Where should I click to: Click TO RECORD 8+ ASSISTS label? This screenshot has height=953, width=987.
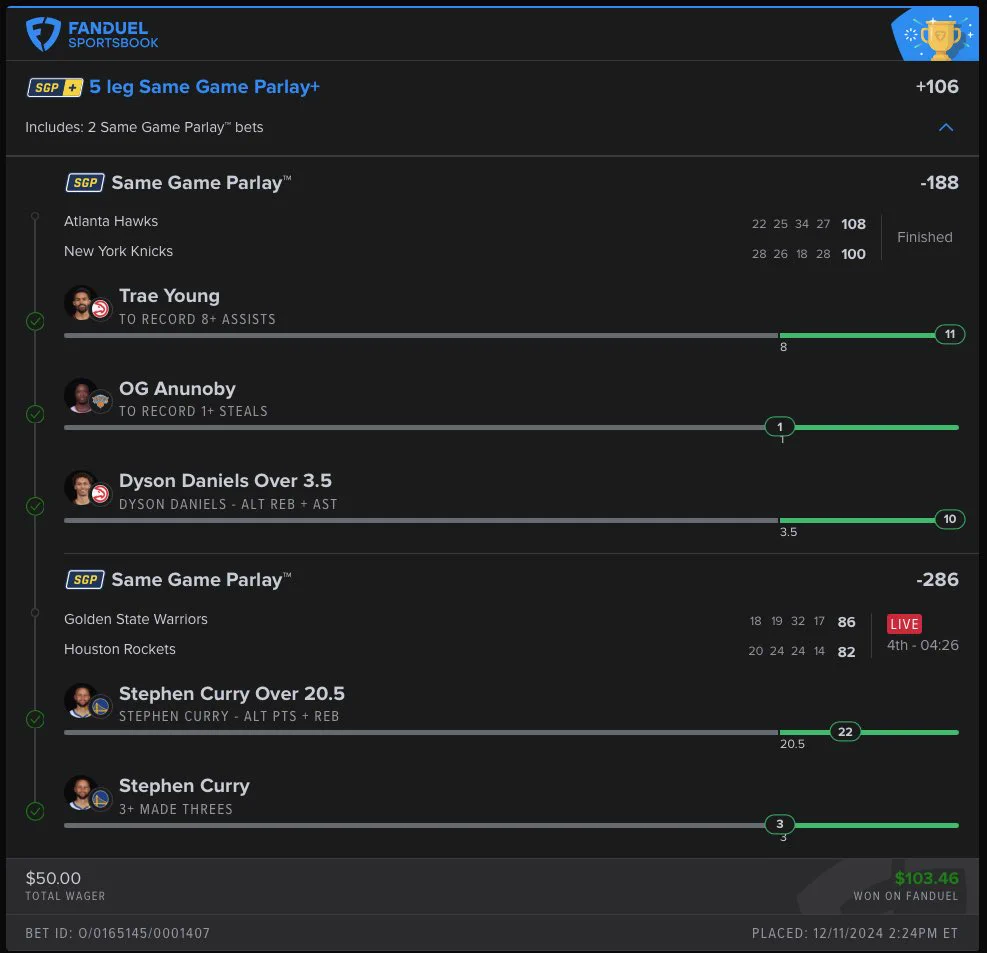coord(197,320)
